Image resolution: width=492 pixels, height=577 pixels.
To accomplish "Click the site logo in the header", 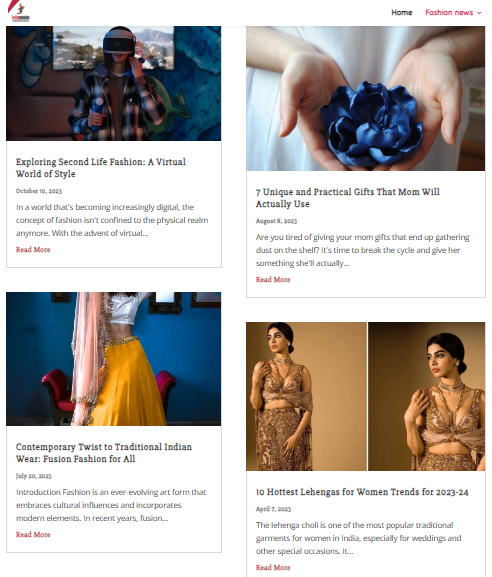I will pyautogui.click(x=19, y=12).
